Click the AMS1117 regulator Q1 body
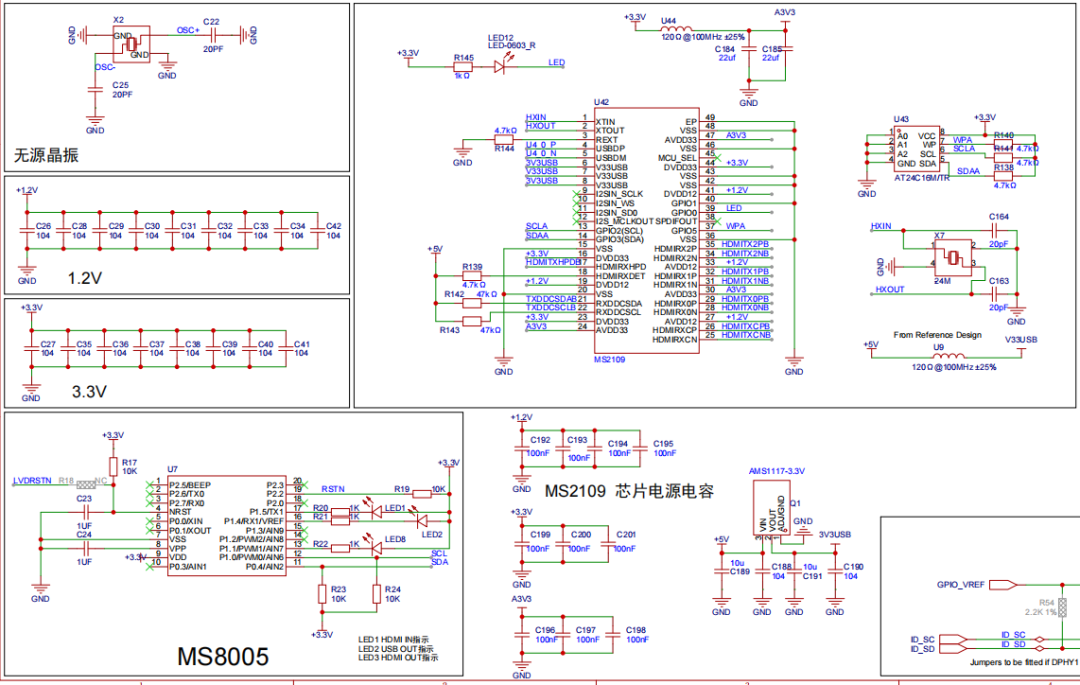Screen dimensions: 1080x685 pos(771,508)
